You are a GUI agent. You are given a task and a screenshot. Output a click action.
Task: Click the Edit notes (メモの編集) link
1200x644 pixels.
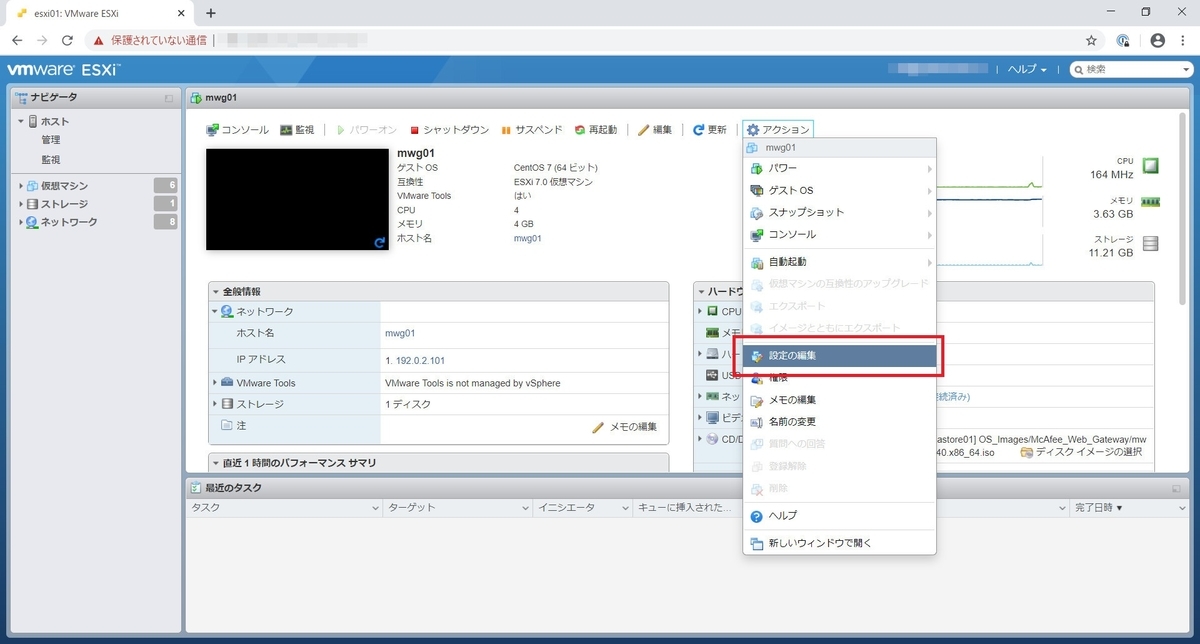625,427
